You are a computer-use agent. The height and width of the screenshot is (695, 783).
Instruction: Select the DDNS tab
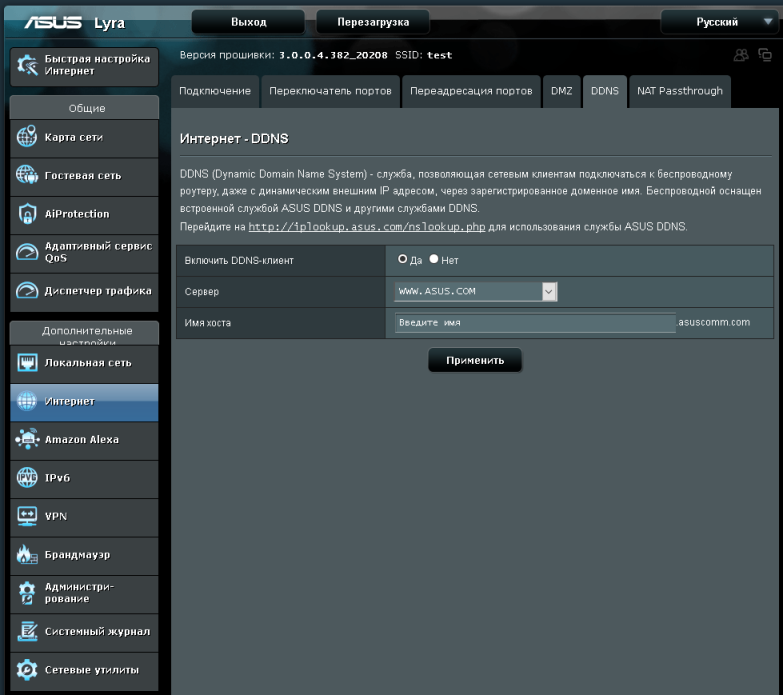point(604,91)
